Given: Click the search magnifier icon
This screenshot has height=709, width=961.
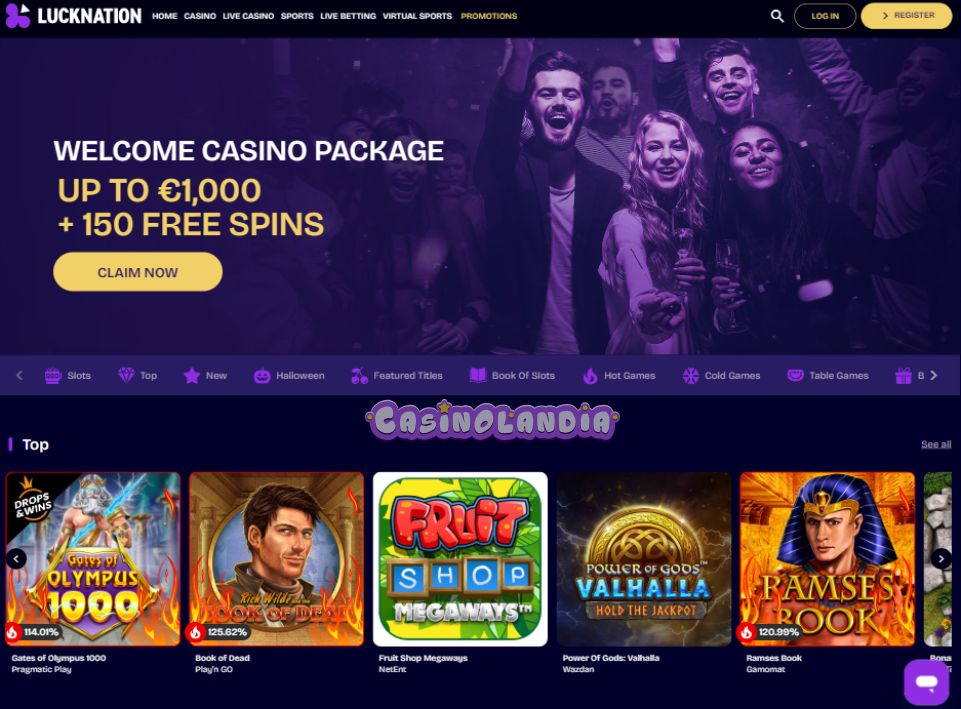Looking at the screenshot, I should pyautogui.click(x=777, y=16).
